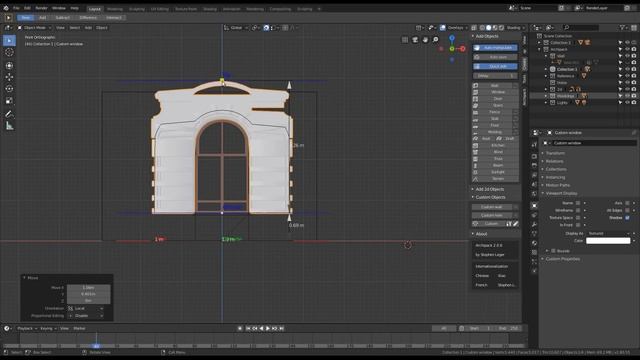Toggle Wireframe checkbox in Viewport Display
Screen dimensions: 640x360
point(578,210)
